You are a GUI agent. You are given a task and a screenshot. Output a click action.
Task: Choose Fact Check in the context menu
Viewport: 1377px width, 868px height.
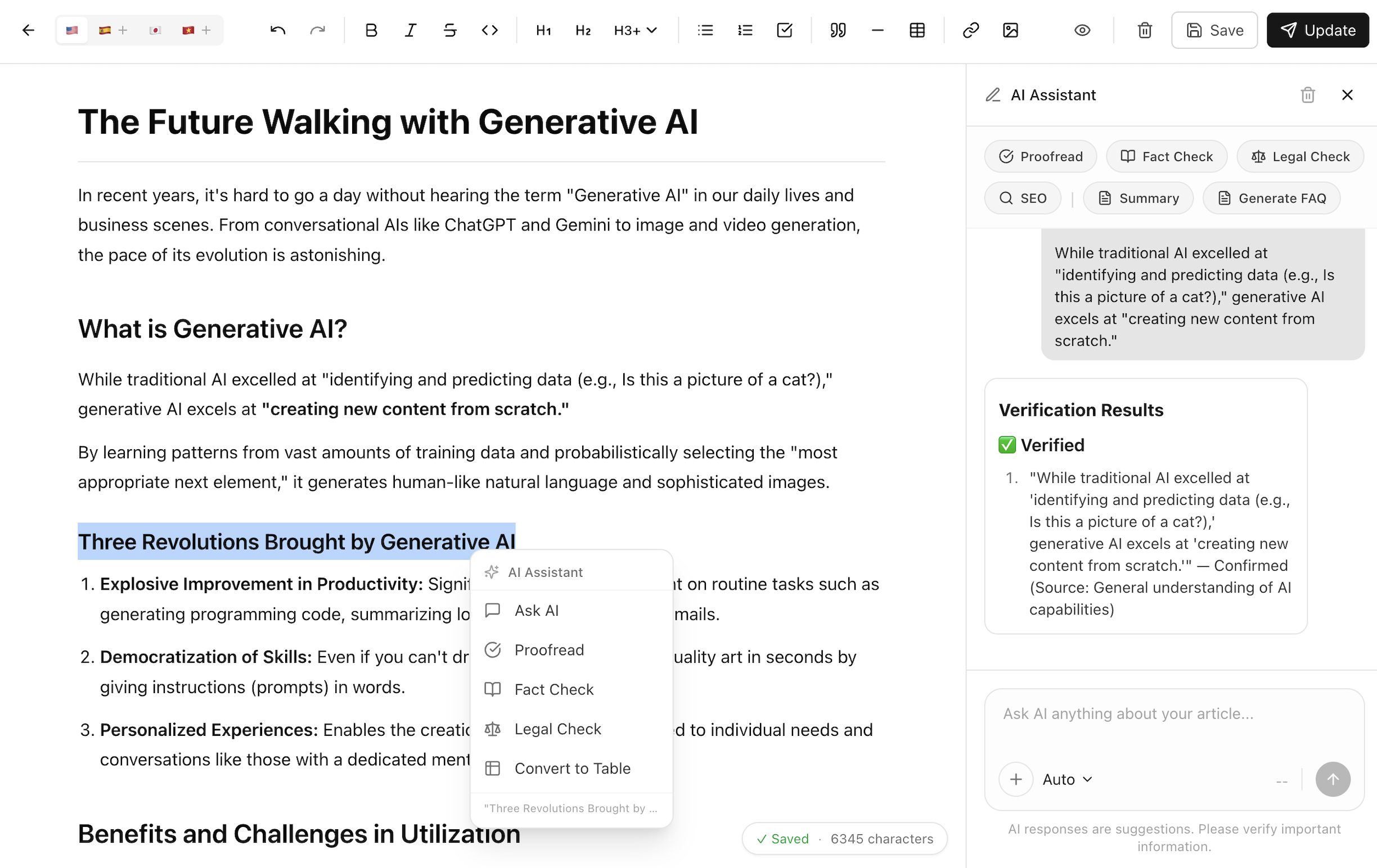571,690
